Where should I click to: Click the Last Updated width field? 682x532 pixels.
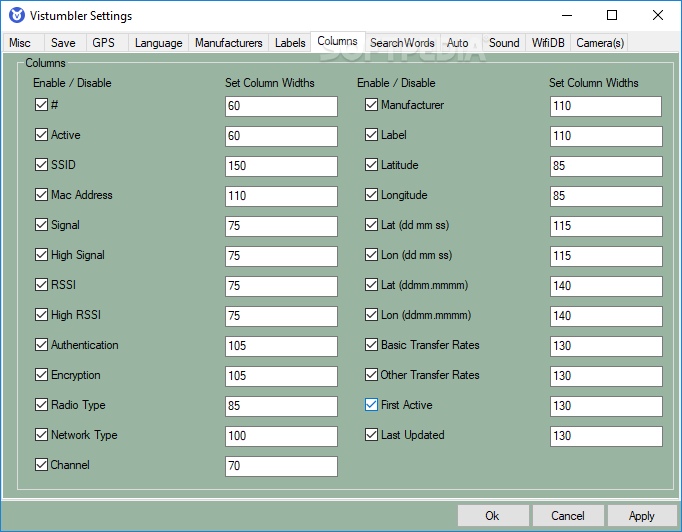[x=605, y=436]
